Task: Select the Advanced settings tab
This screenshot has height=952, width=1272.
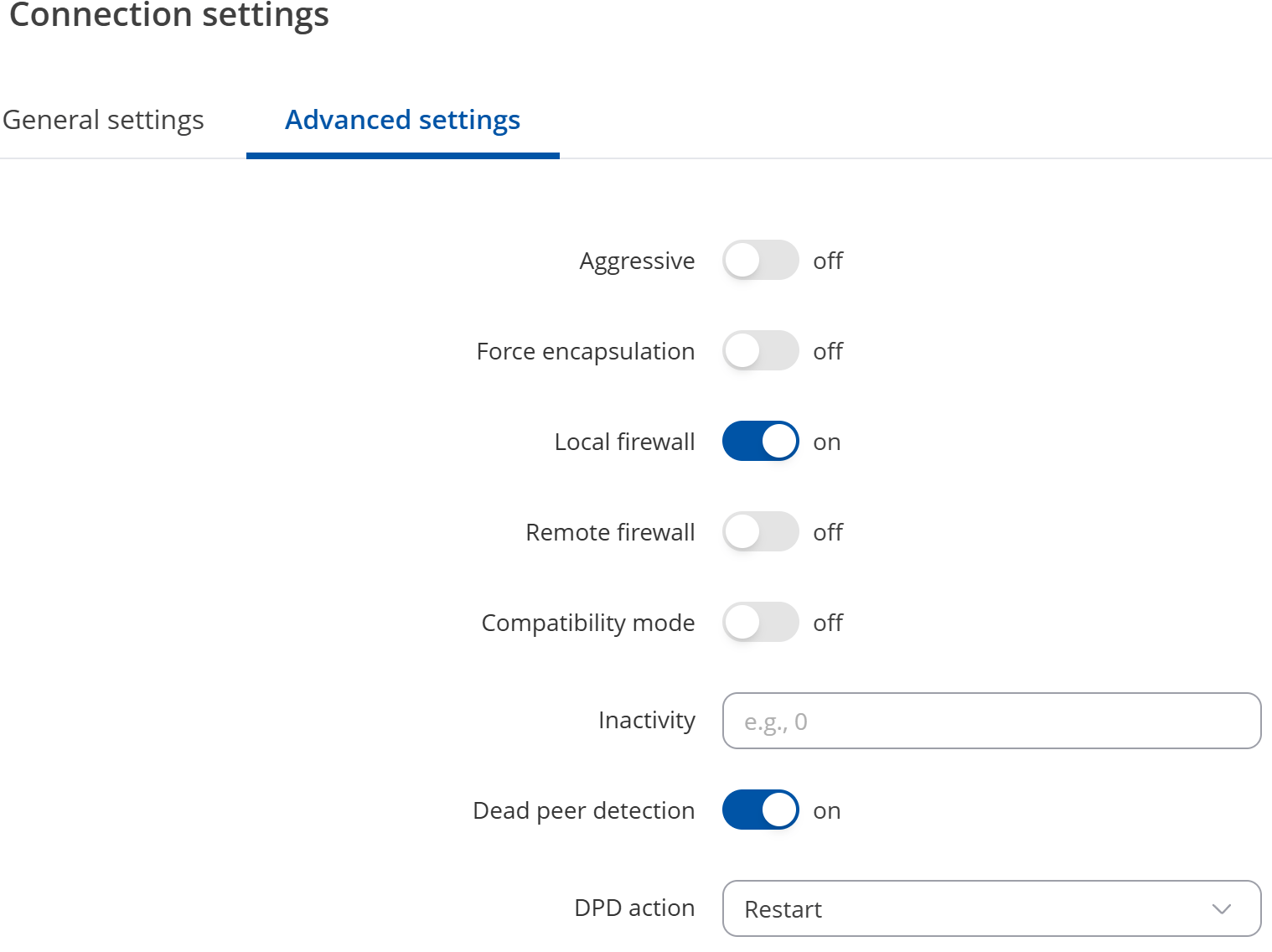Action: 402,120
